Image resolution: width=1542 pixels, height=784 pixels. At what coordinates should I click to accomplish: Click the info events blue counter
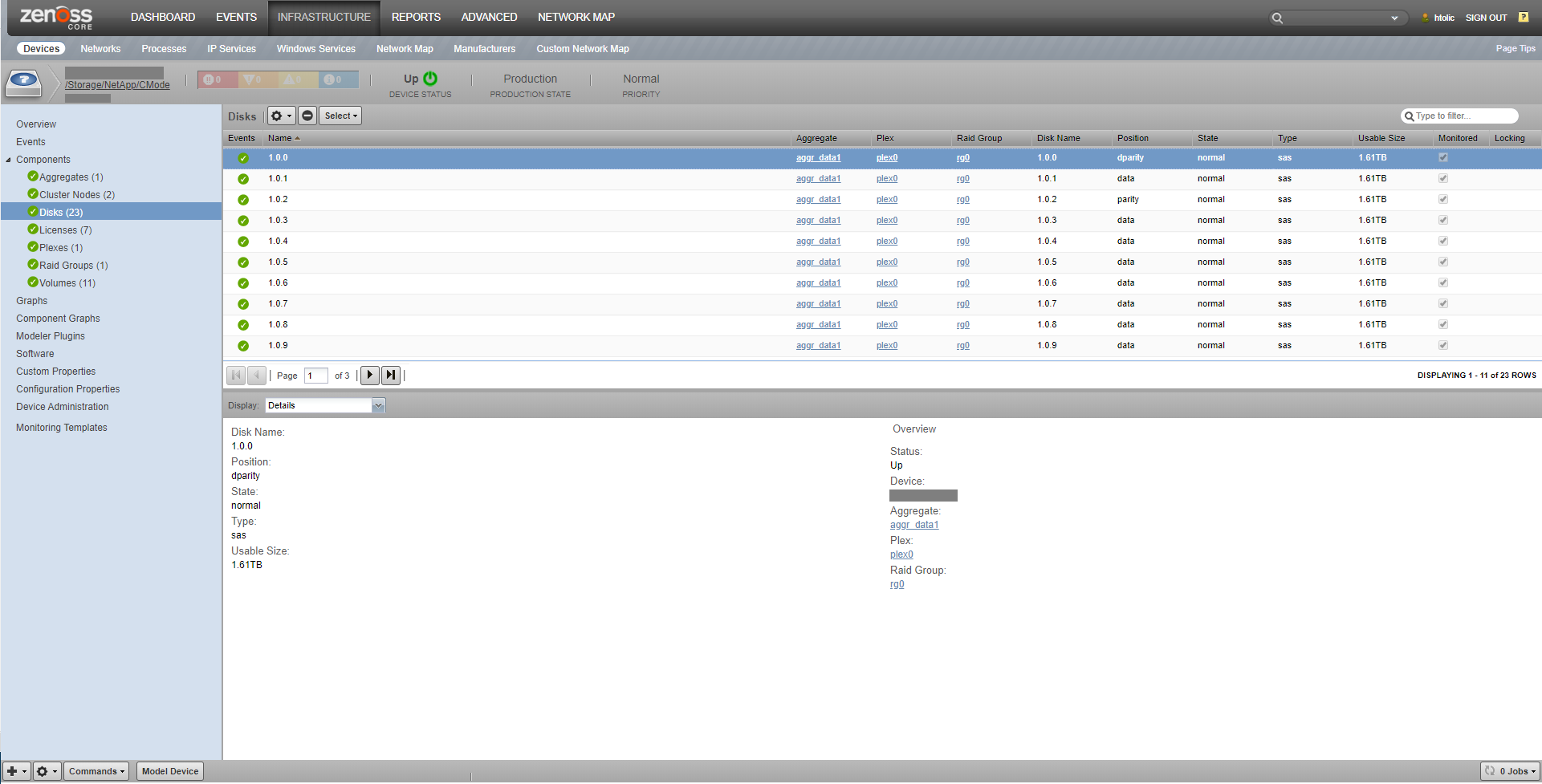click(x=338, y=79)
